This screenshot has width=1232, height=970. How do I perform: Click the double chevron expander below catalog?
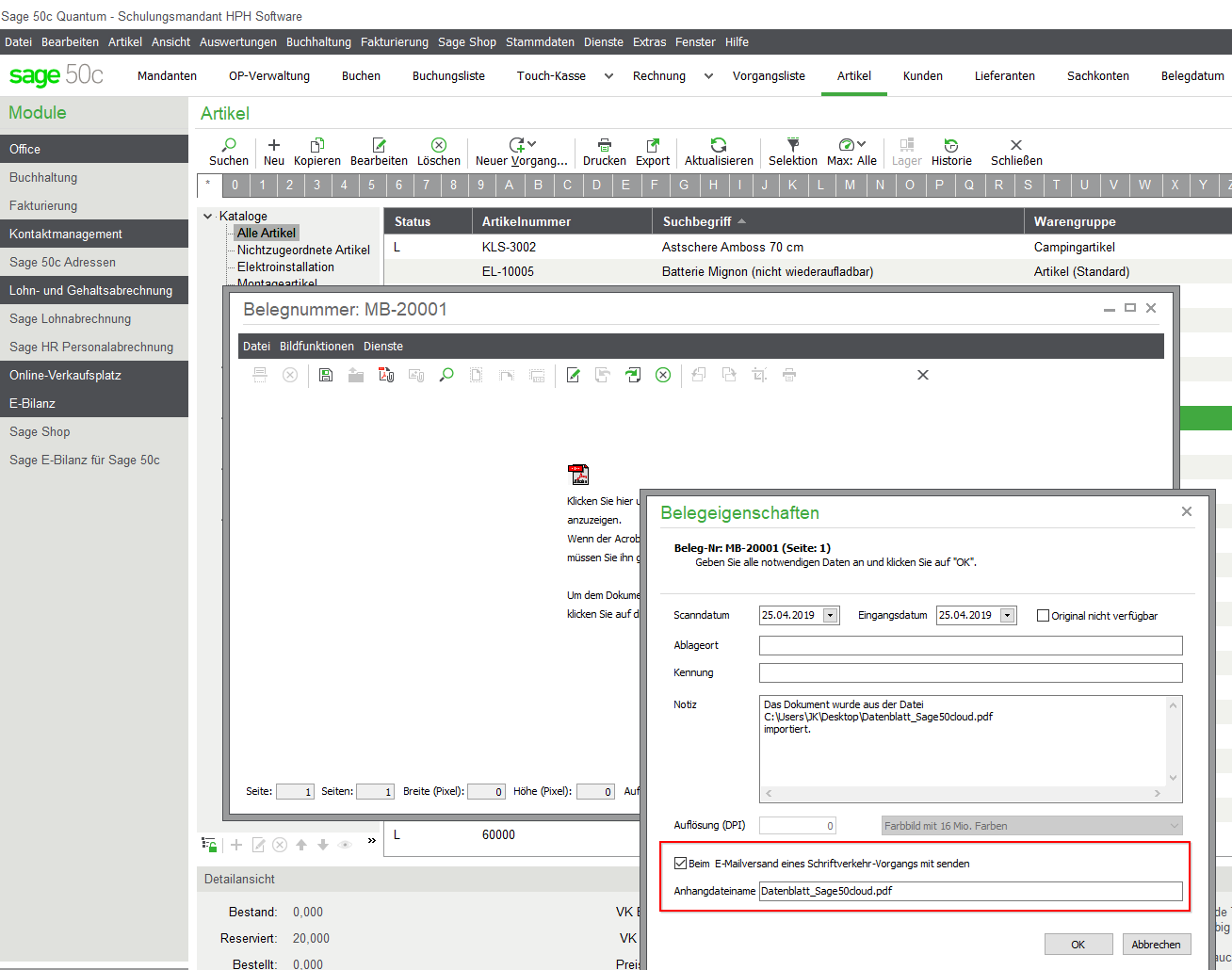(x=372, y=840)
